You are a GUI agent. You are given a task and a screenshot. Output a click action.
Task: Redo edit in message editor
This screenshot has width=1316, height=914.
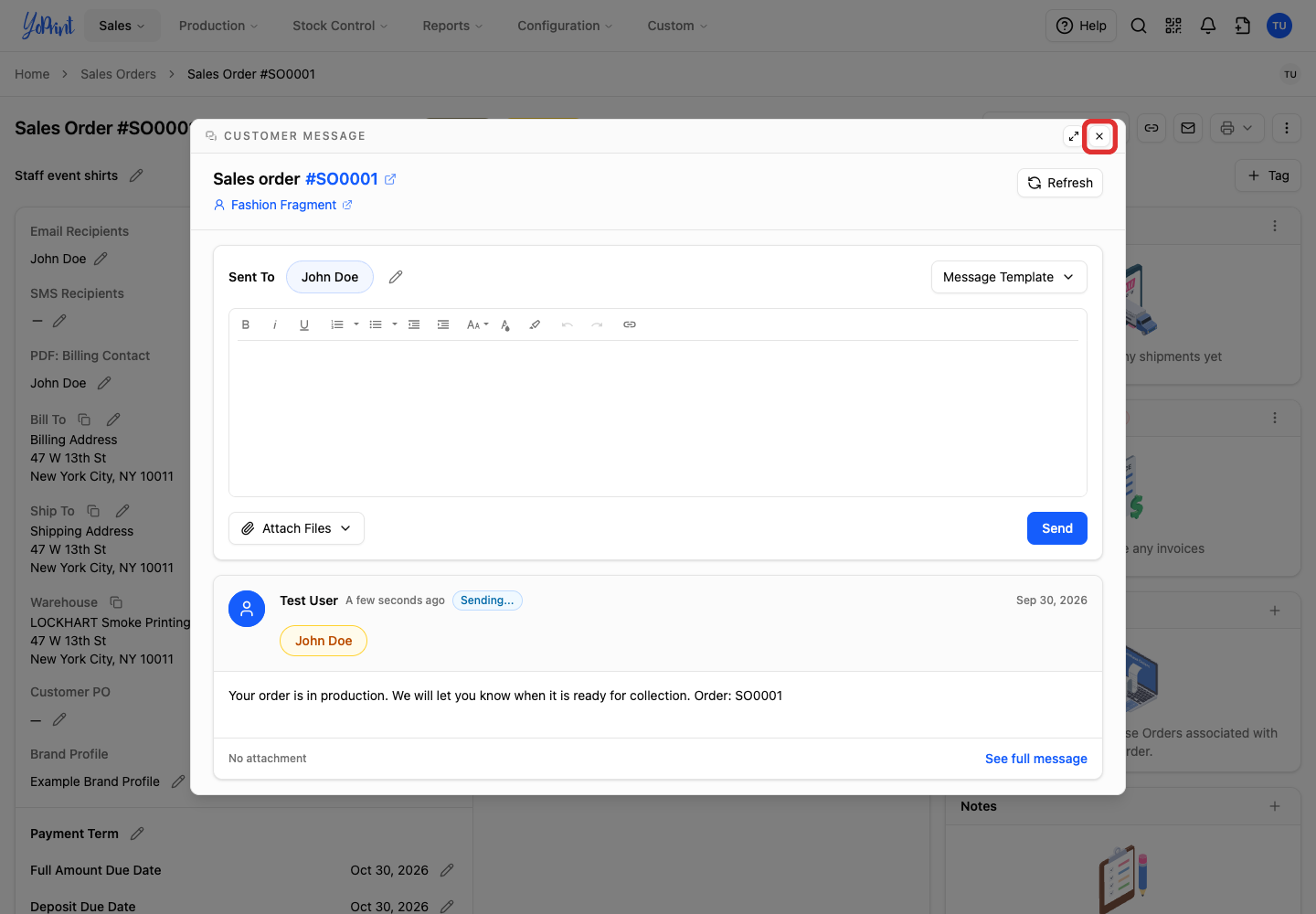click(x=597, y=324)
